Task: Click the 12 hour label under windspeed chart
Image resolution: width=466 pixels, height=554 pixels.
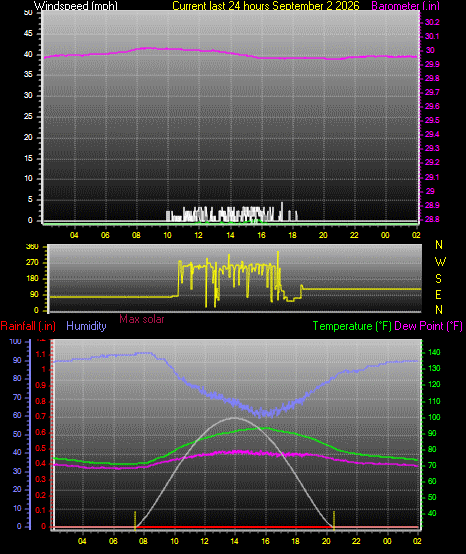Action: [199, 235]
